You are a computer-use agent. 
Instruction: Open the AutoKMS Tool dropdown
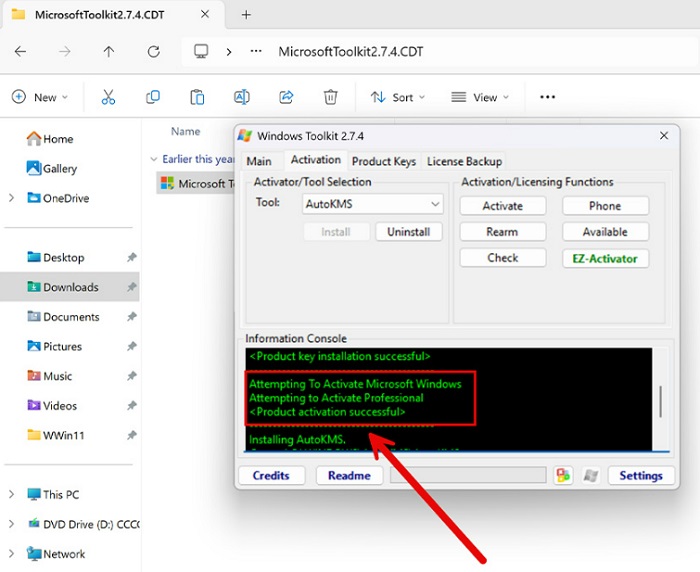[x=373, y=204]
